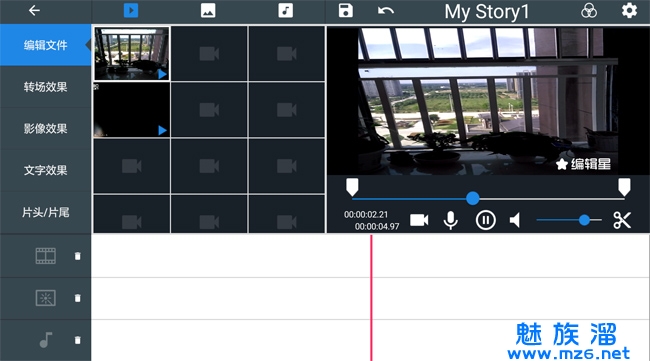Click the blue volume slider knob
Viewport: 650px width, 361px height.
click(584, 220)
